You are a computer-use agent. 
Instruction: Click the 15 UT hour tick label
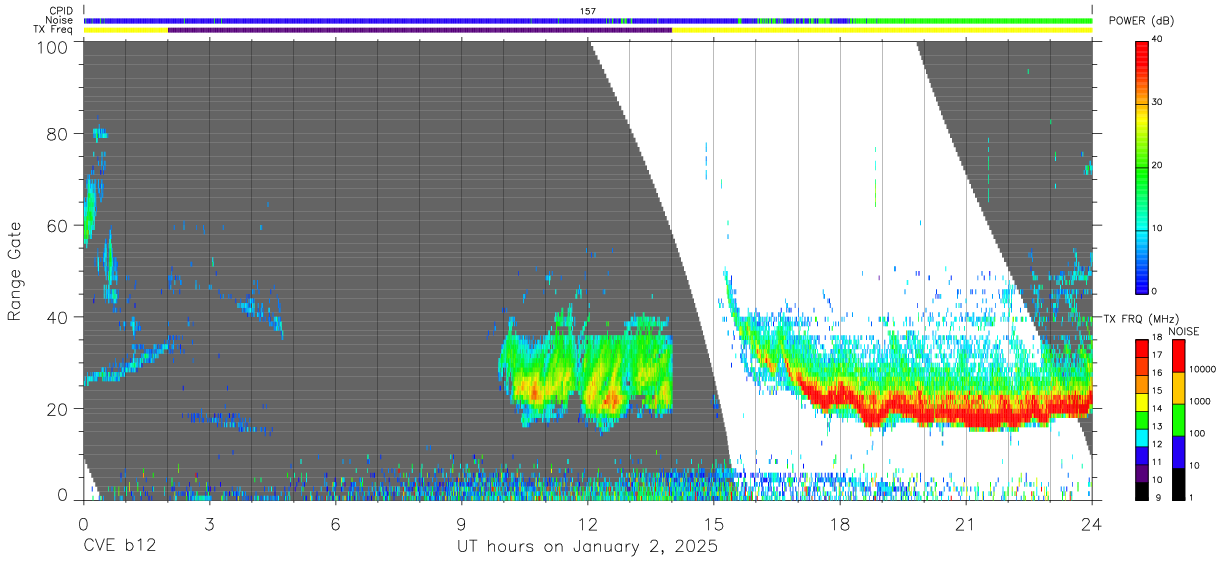713,523
